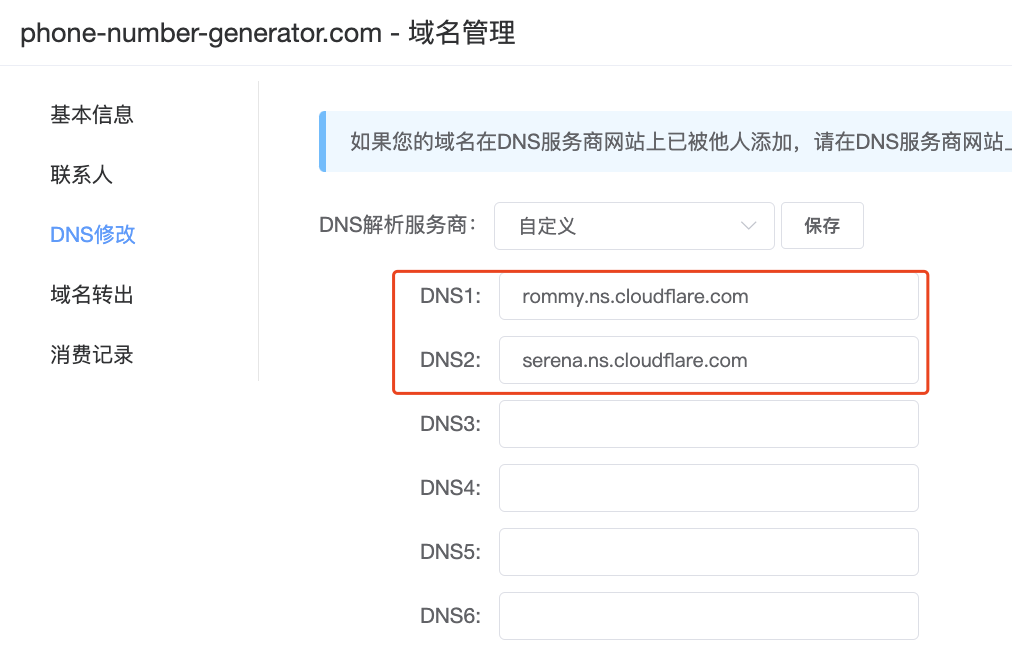The image size is (1012, 653).
Task: Go to 联系人 in the sidebar
Action: (81, 175)
